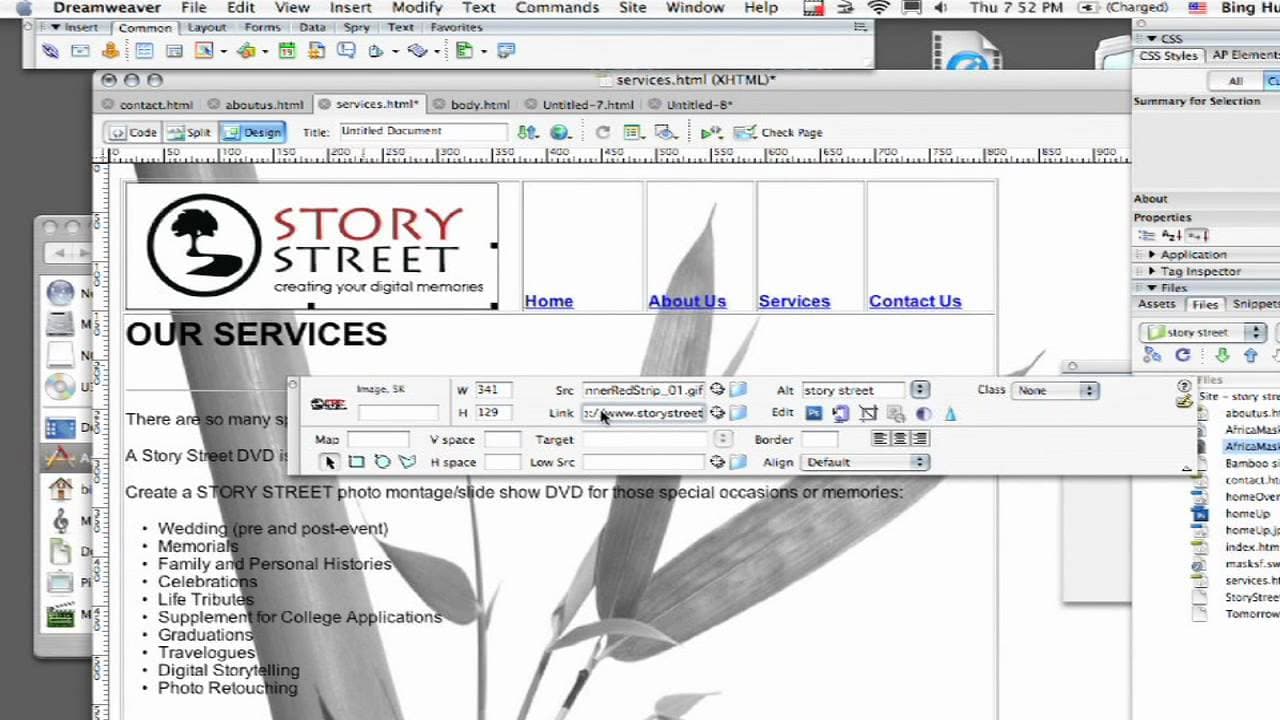Toggle align left for image
1280x720 pixels.
coord(880,439)
